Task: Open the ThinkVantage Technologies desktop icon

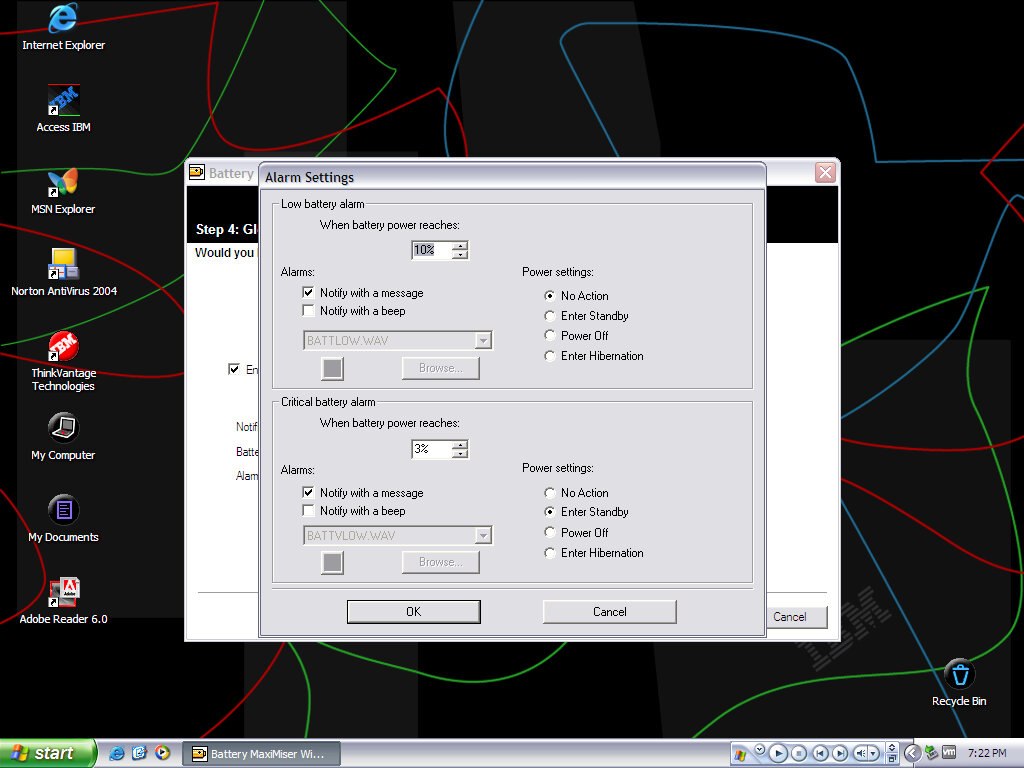Action: (63, 348)
